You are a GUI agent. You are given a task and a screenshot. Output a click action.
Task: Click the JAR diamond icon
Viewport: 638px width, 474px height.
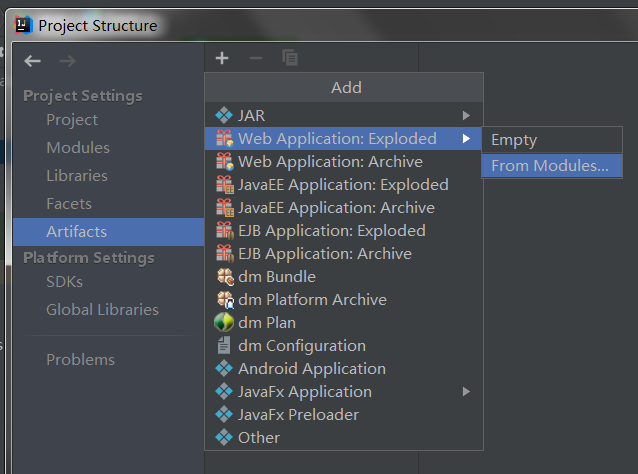pos(224,116)
